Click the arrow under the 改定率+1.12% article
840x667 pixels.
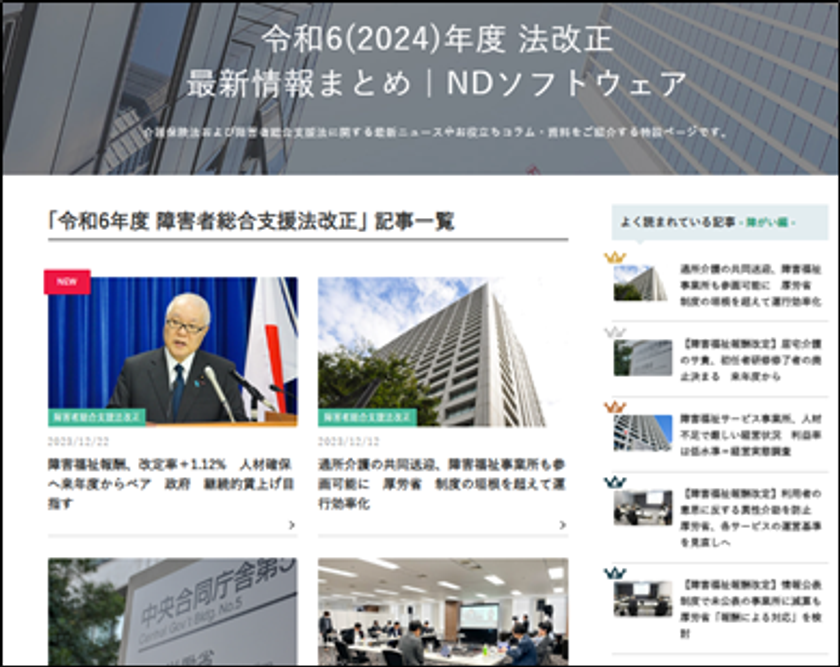(x=291, y=525)
